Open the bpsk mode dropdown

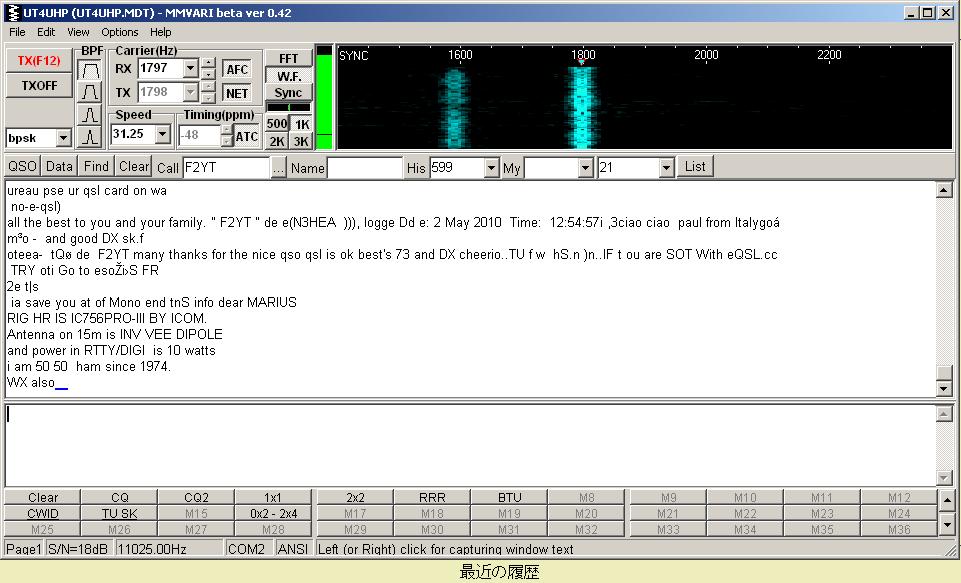(x=63, y=138)
